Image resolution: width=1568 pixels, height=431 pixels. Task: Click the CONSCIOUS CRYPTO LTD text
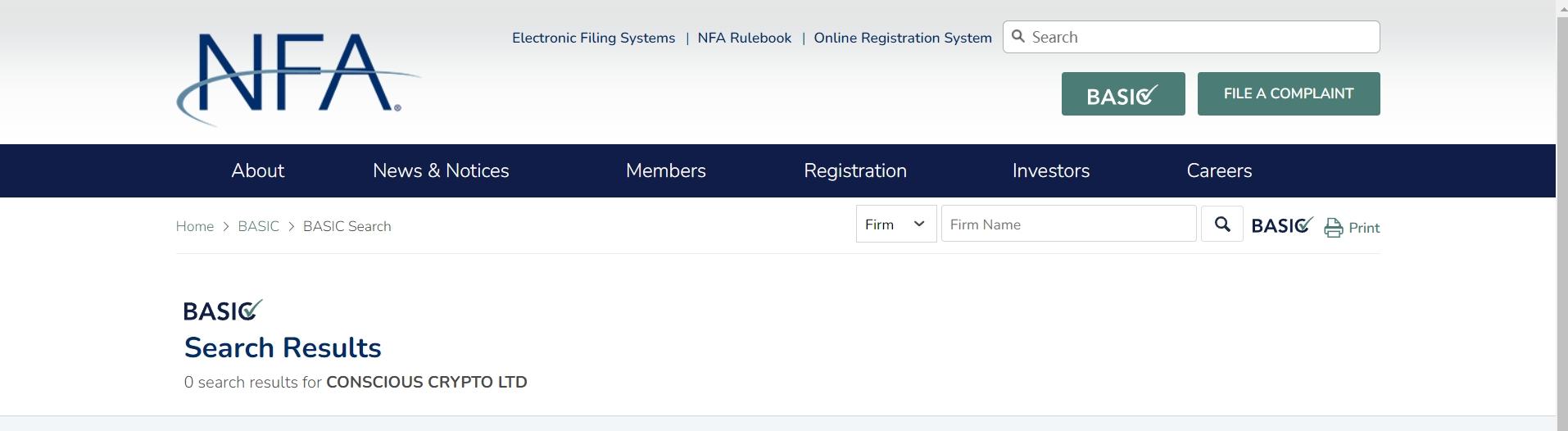[x=427, y=382]
